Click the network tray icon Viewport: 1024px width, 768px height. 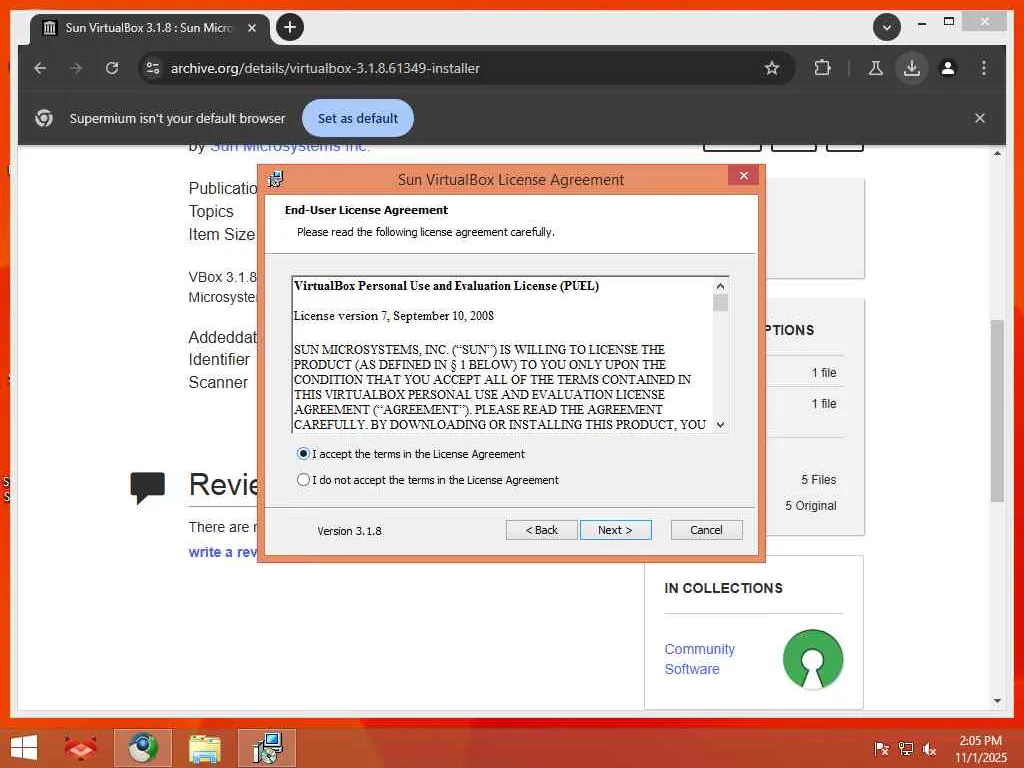(x=905, y=749)
